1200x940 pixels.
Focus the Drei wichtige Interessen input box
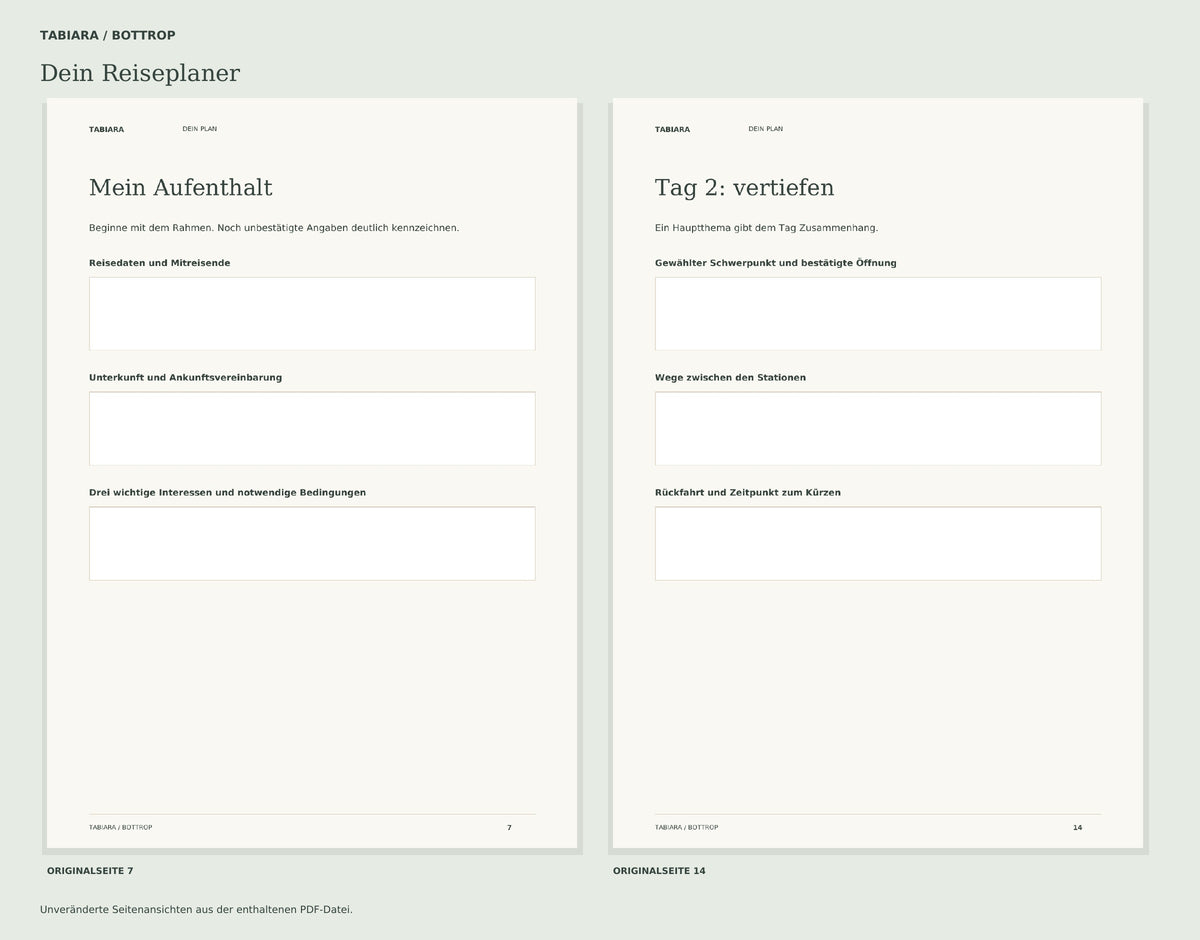pyautogui.click(x=312, y=544)
